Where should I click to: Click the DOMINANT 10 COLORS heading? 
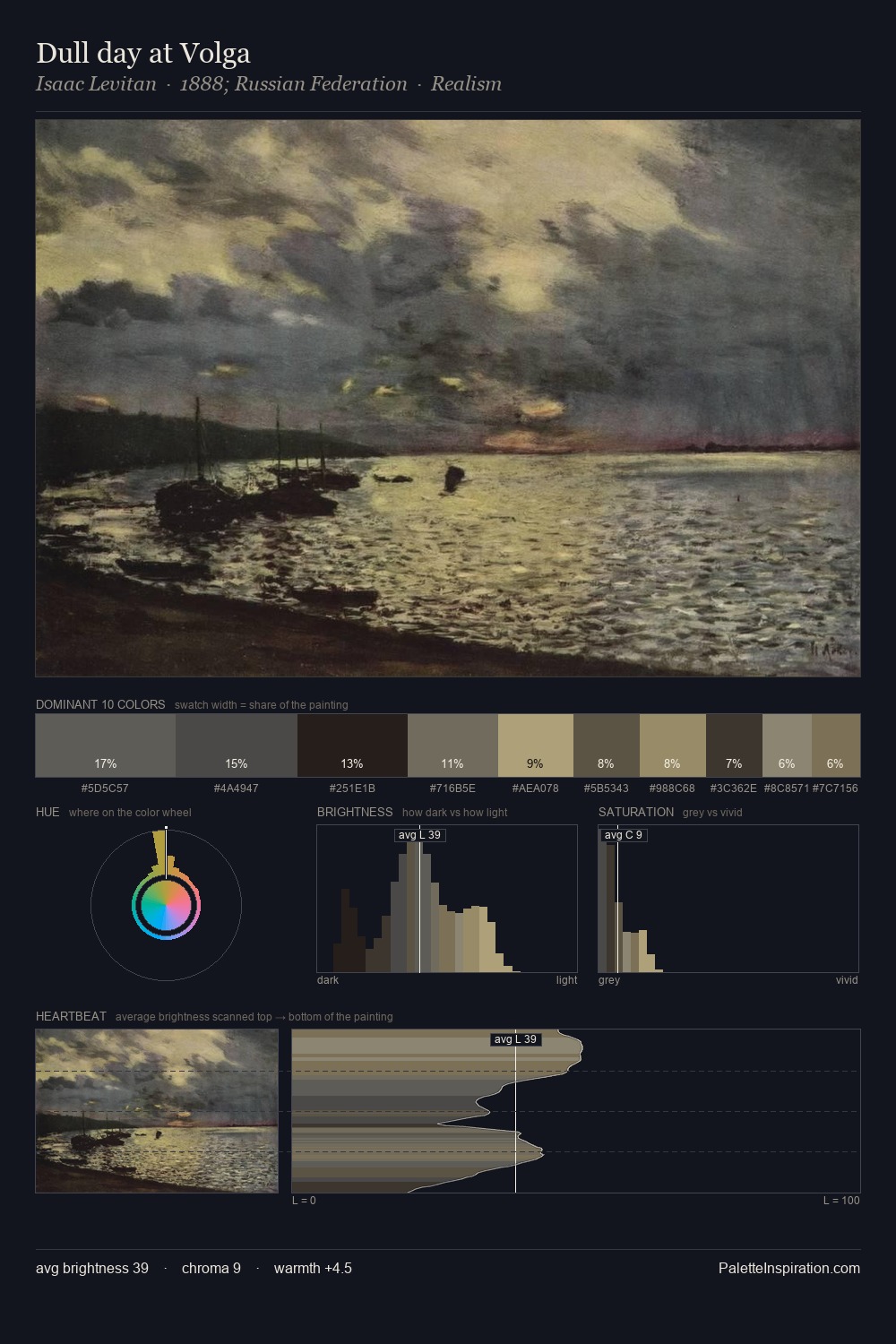point(100,704)
